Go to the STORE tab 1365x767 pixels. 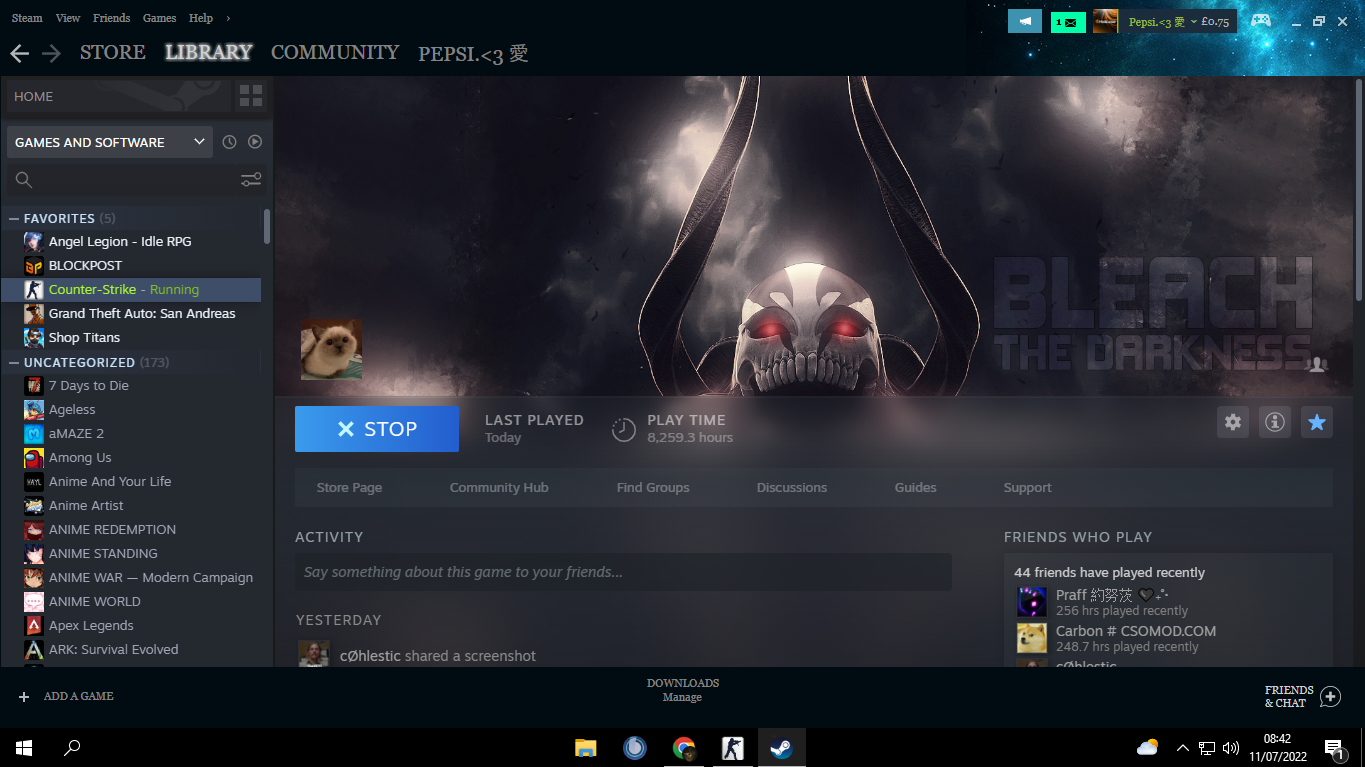113,52
